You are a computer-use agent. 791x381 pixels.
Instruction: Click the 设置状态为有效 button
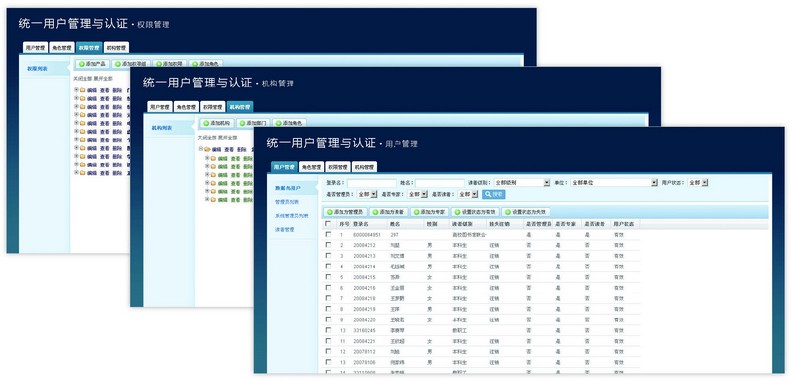click(x=475, y=212)
